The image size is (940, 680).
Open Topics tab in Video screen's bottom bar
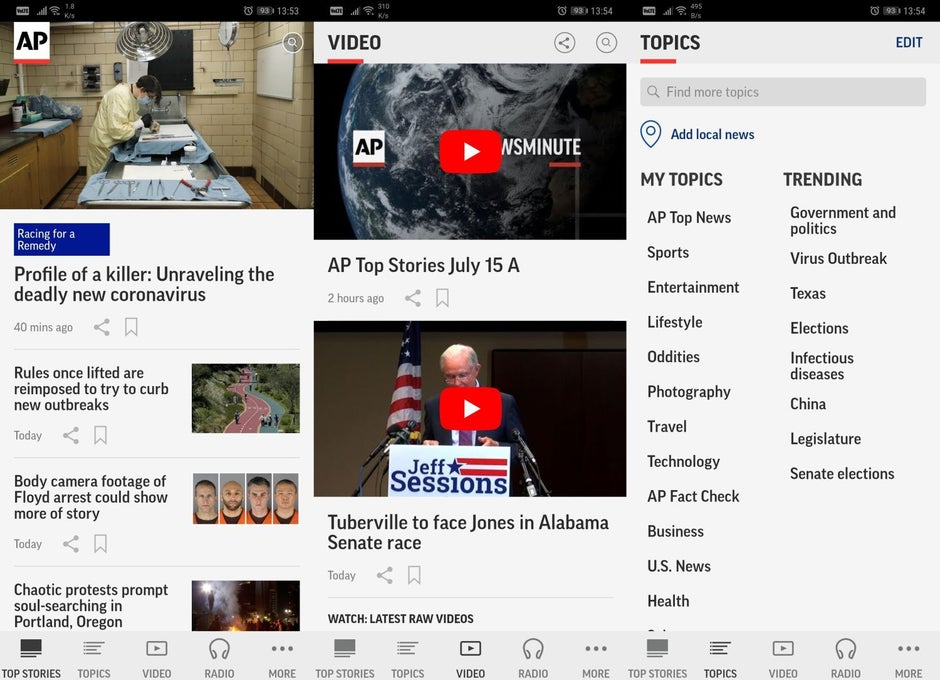(408, 658)
